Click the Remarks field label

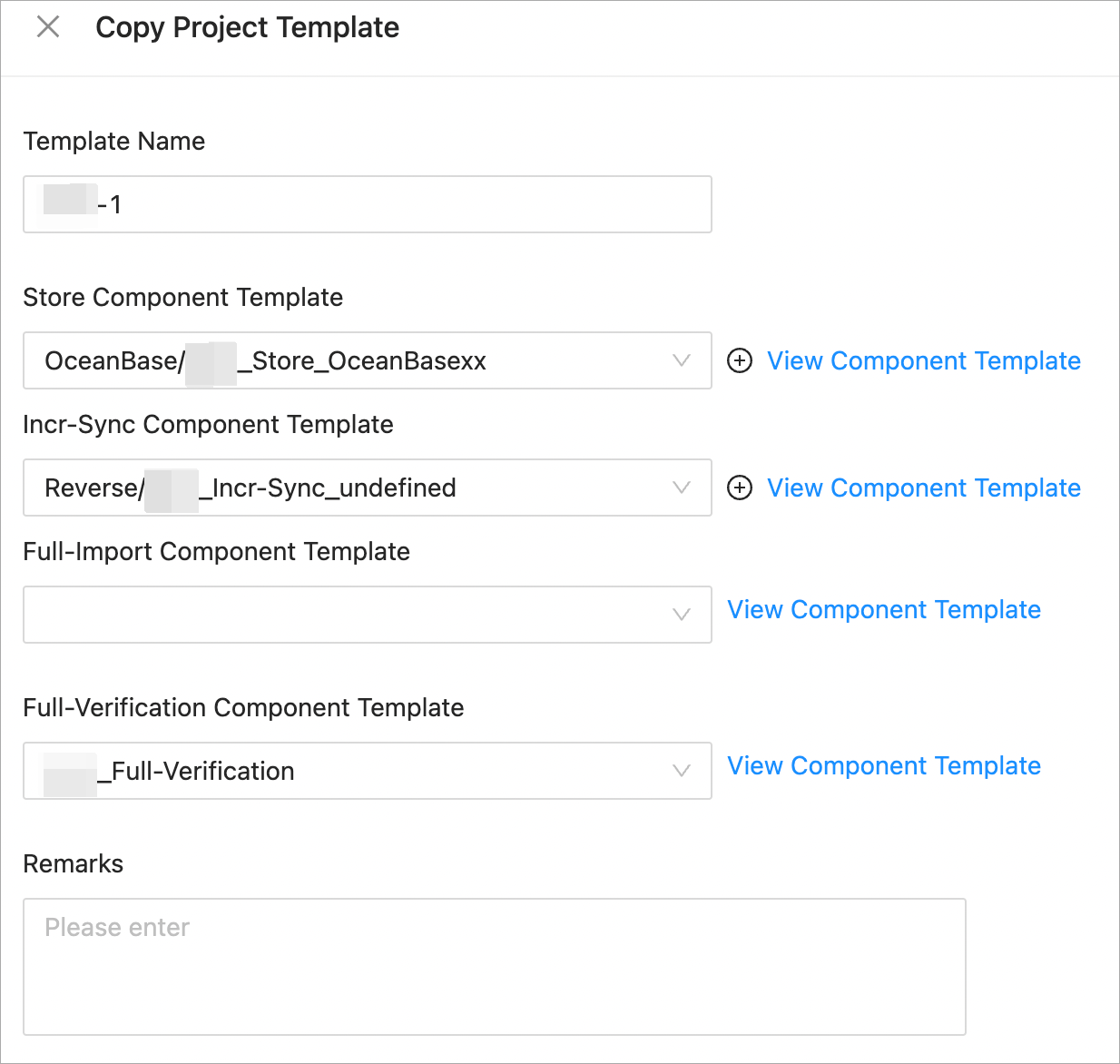pyautogui.click(x=74, y=863)
